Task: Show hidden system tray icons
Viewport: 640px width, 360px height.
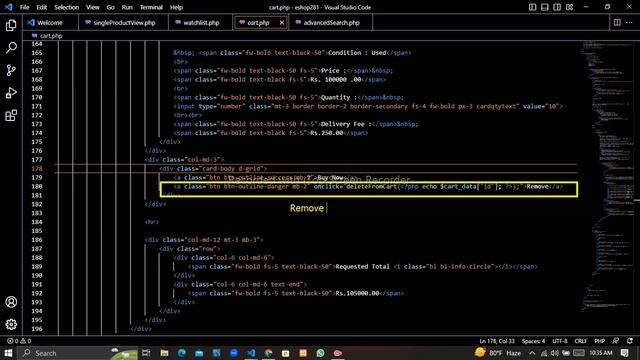Action: pos(532,353)
